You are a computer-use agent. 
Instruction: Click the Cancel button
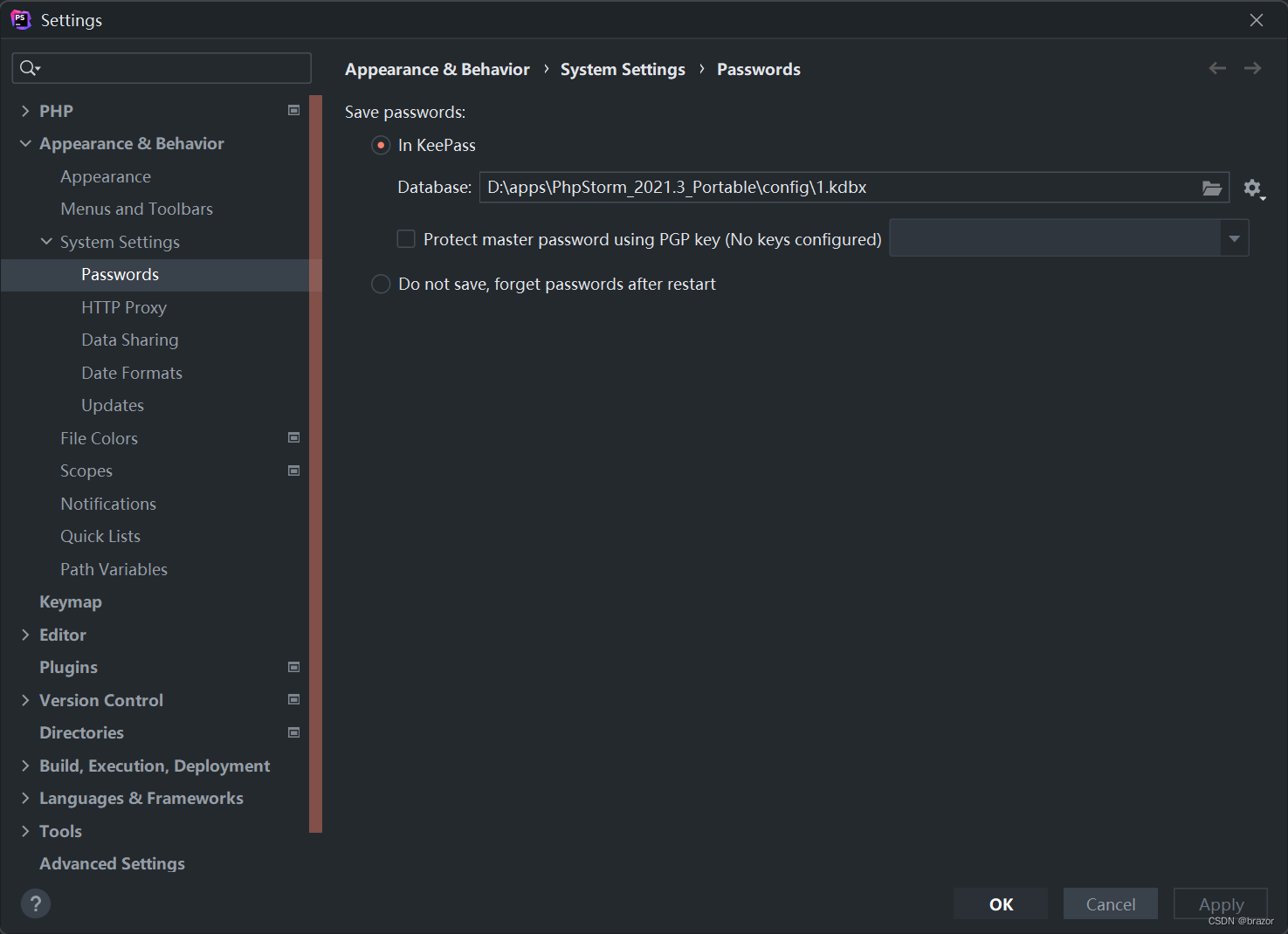[x=1111, y=904]
